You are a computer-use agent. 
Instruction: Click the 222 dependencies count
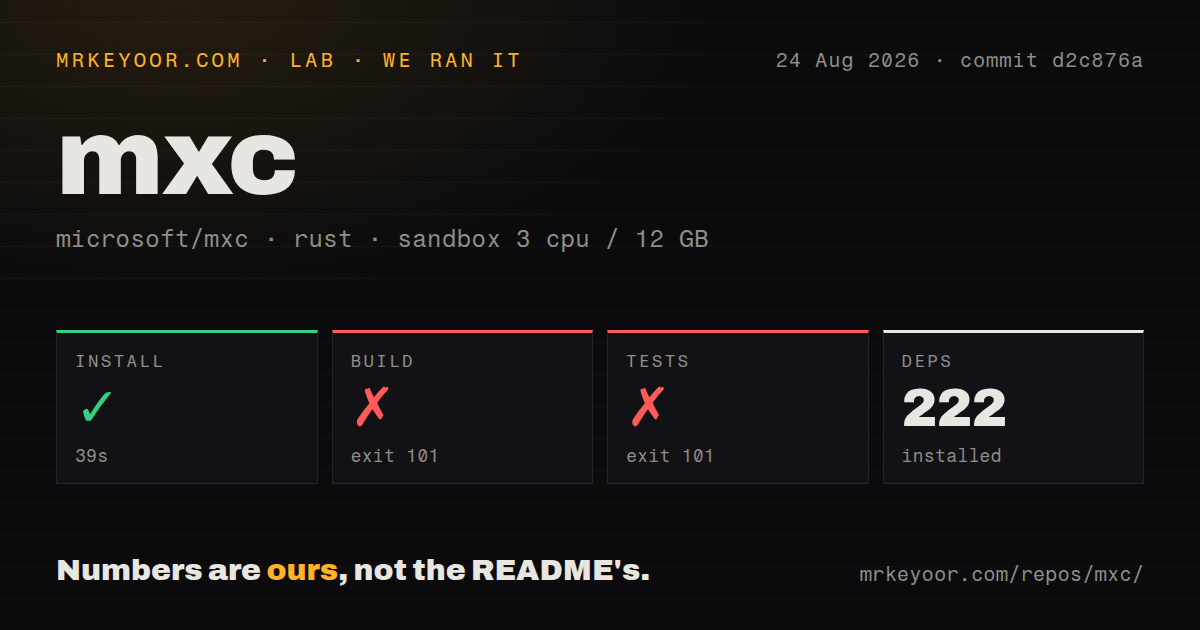pos(954,408)
